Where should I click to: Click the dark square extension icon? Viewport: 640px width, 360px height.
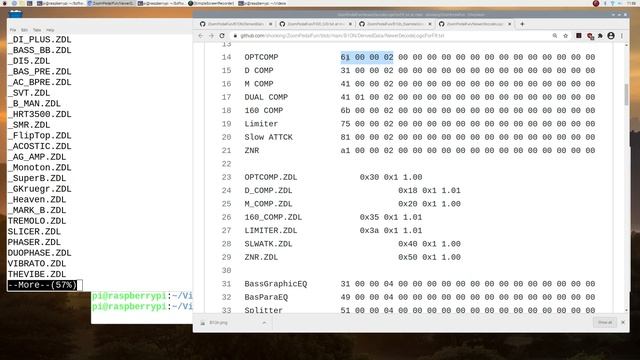tap(579, 36)
